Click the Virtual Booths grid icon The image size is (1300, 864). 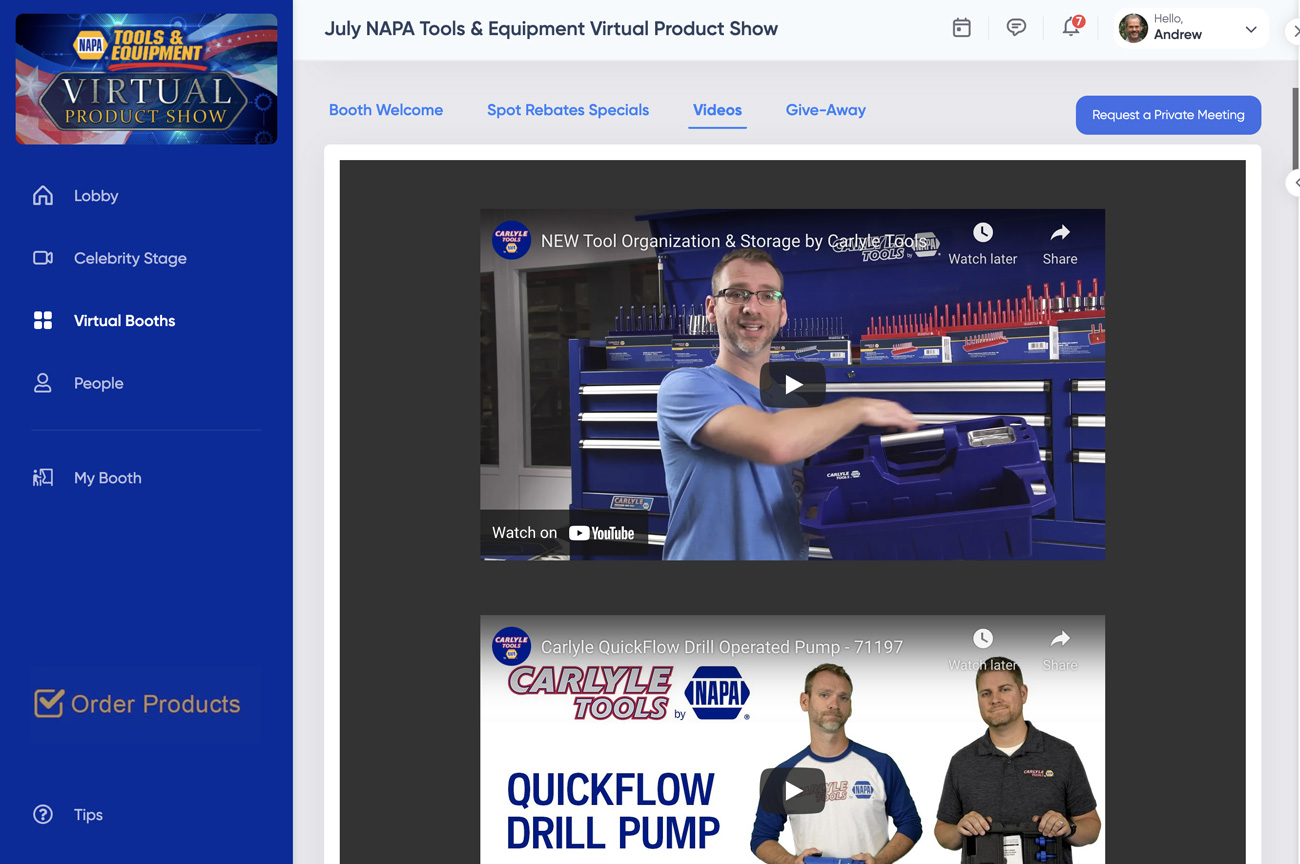pos(43,321)
